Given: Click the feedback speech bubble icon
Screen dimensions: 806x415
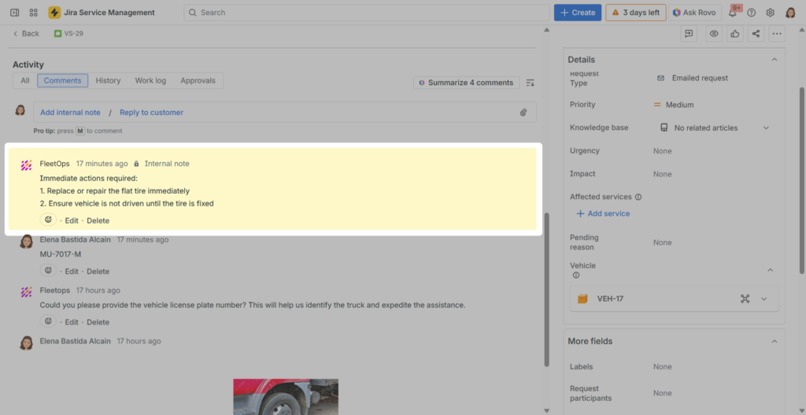Looking at the screenshot, I should 689,34.
